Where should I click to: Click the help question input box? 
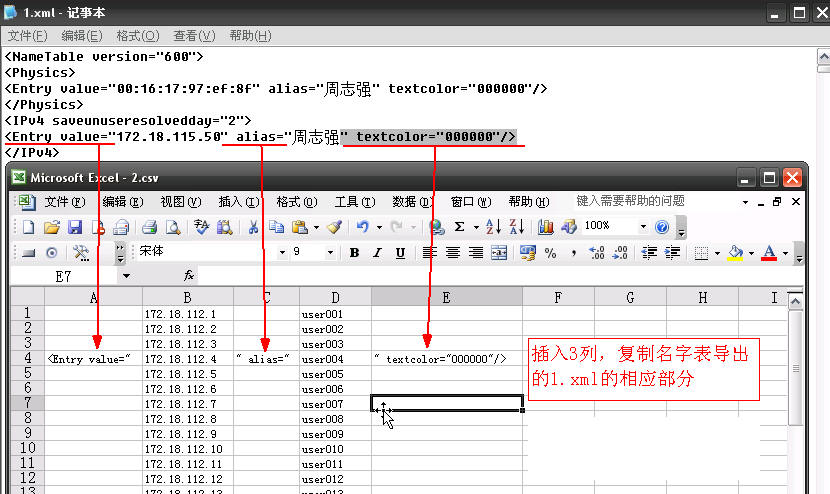coord(655,201)
